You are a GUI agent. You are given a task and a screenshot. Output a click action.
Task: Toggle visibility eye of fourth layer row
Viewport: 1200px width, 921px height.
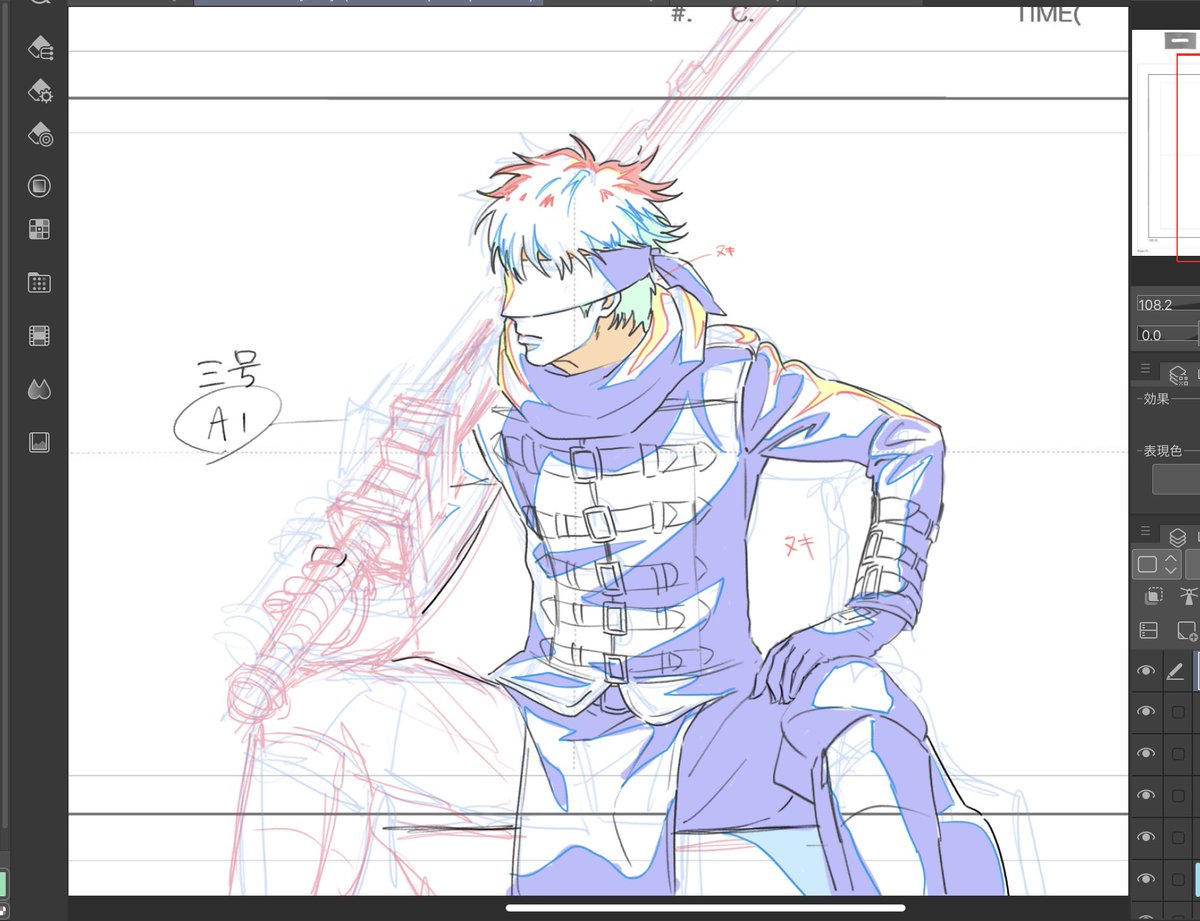(x=1146, y=795)
